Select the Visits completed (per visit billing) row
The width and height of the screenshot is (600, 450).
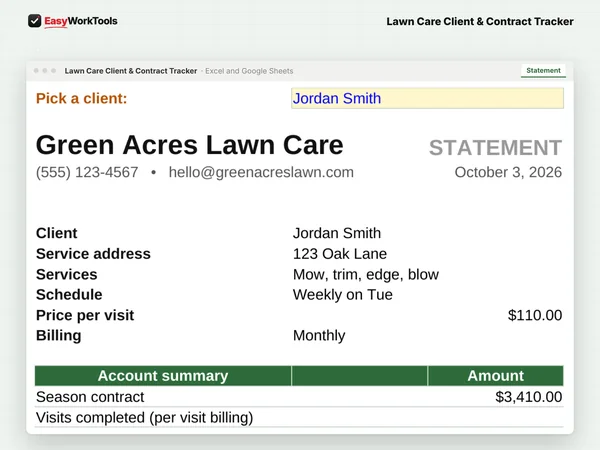[299, 417]
